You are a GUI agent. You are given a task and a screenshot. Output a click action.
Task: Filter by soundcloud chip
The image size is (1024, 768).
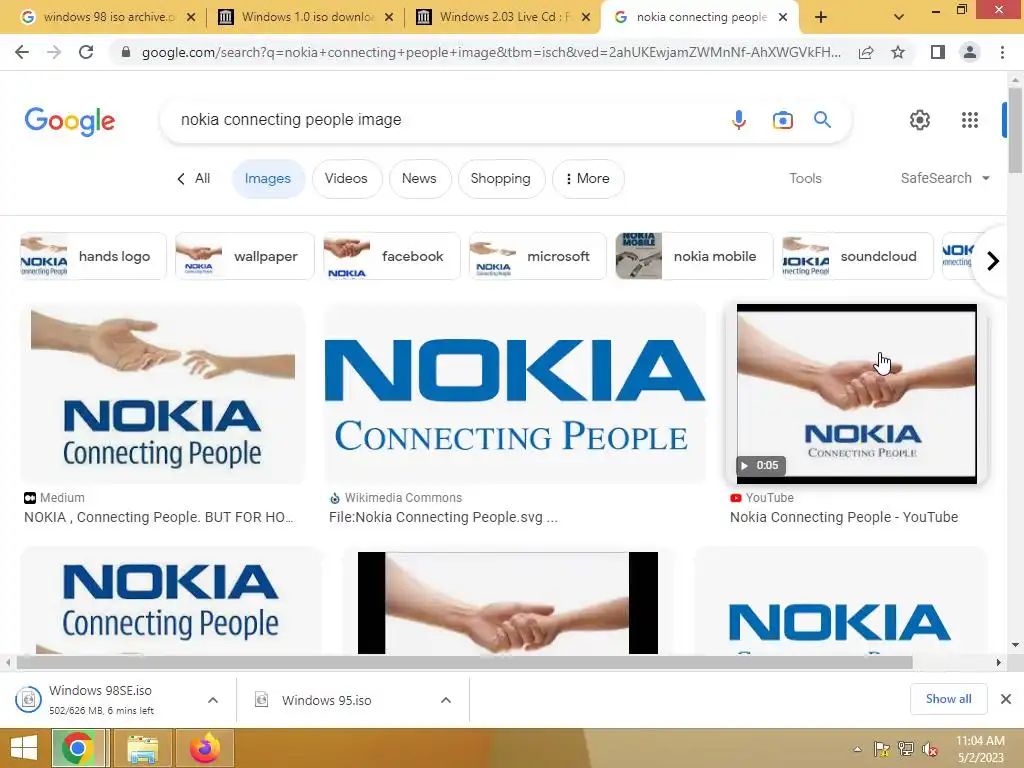(857, 256)
